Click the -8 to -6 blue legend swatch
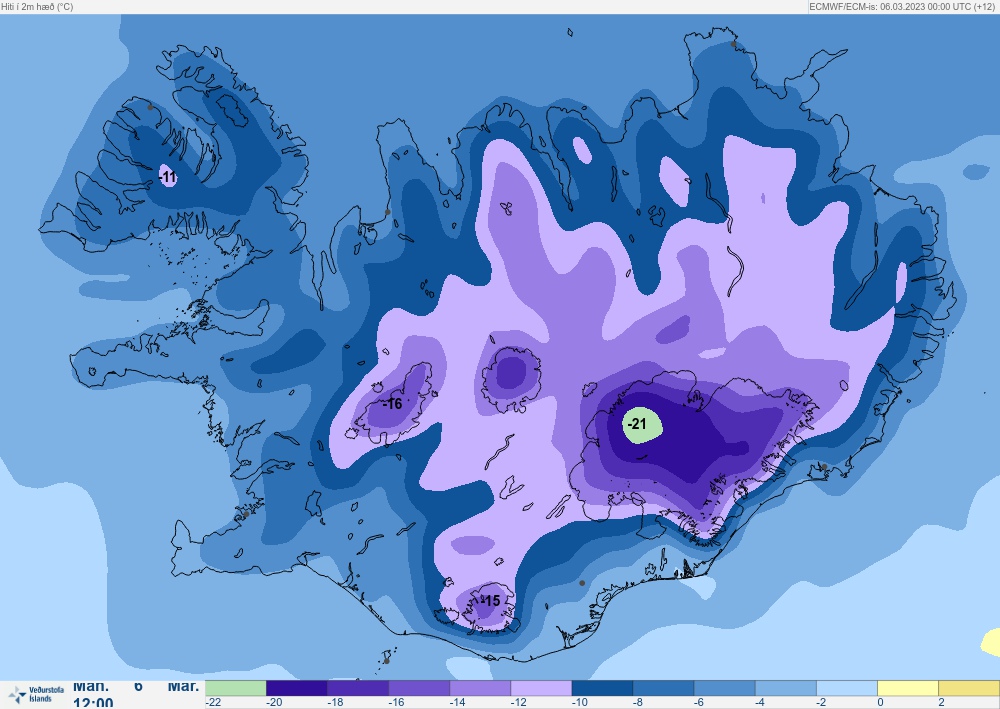Screen dimensions: 1000x709 (x=664, y=688)
